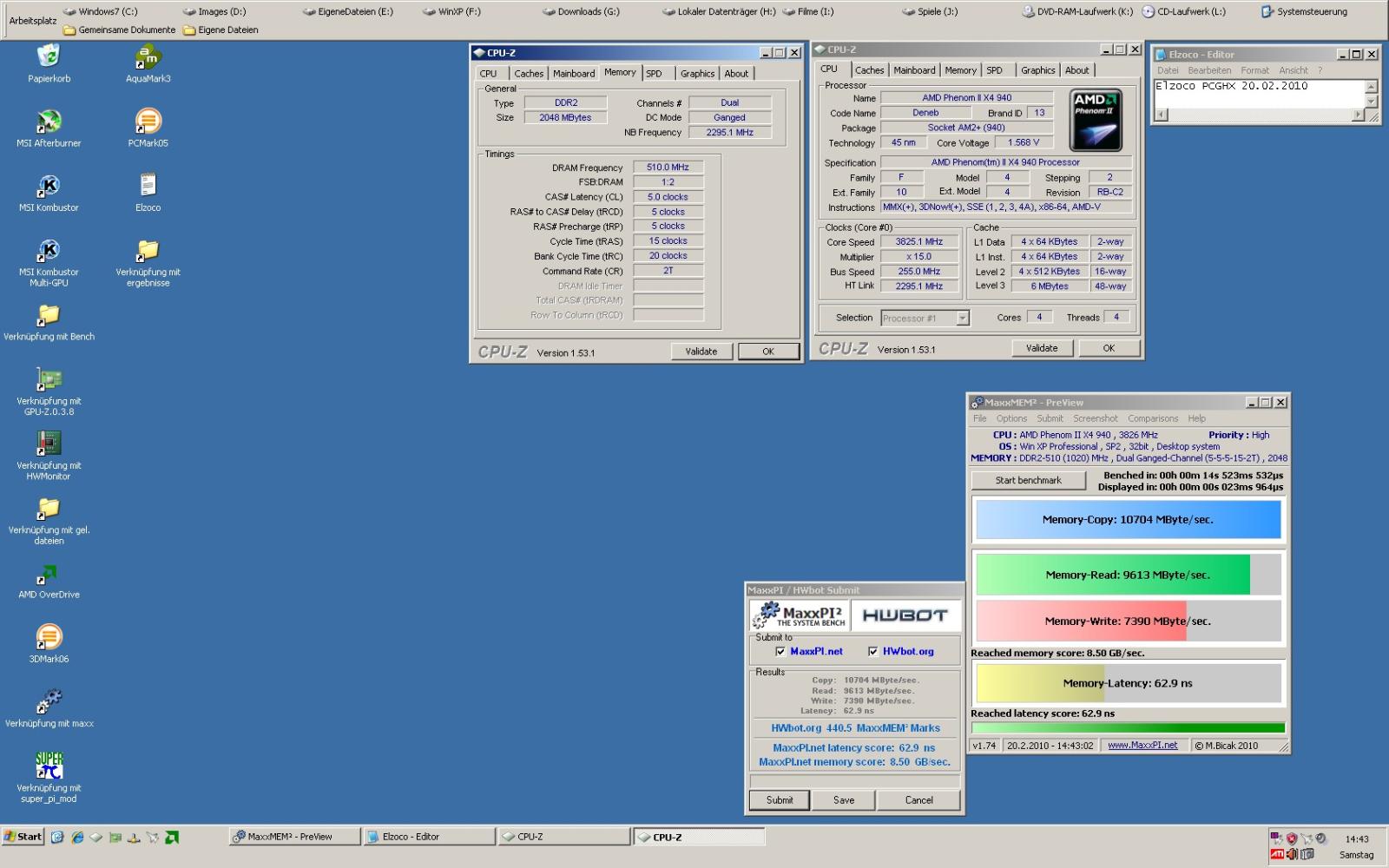Toggle the HWbot.org submit checkbox

pos(873,651)
